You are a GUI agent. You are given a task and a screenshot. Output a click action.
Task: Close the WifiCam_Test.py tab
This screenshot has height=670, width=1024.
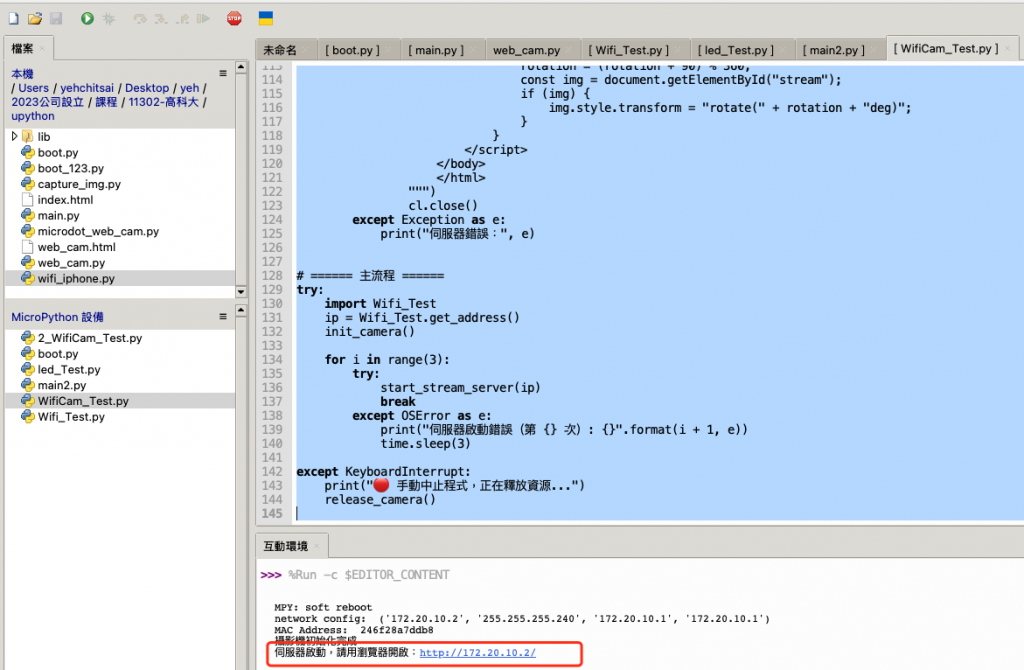click(x=1008, y=49)
